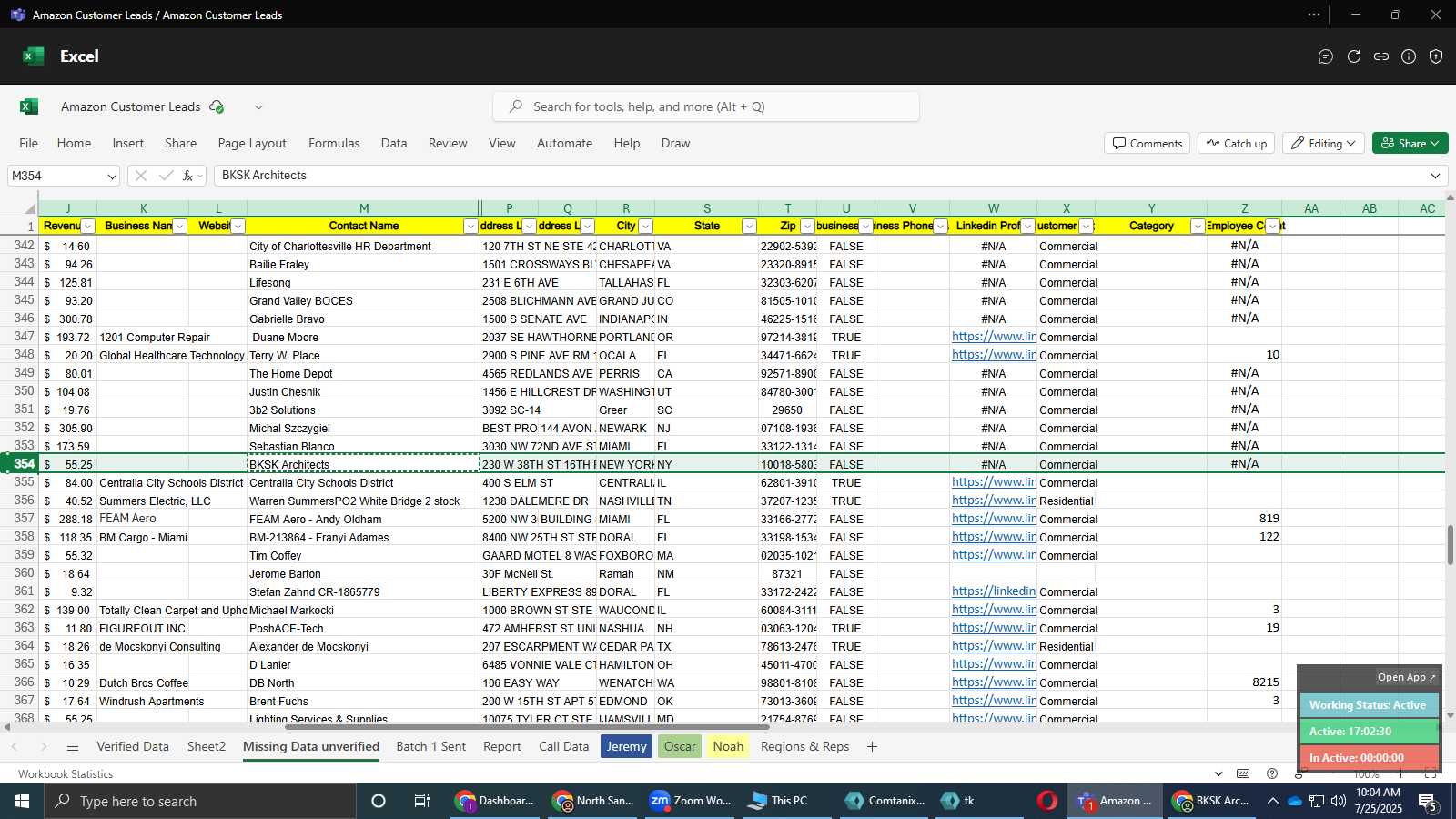Open the Automate ribbon tab
This screenshot has width=1456, height=819.
click(564, 143)
